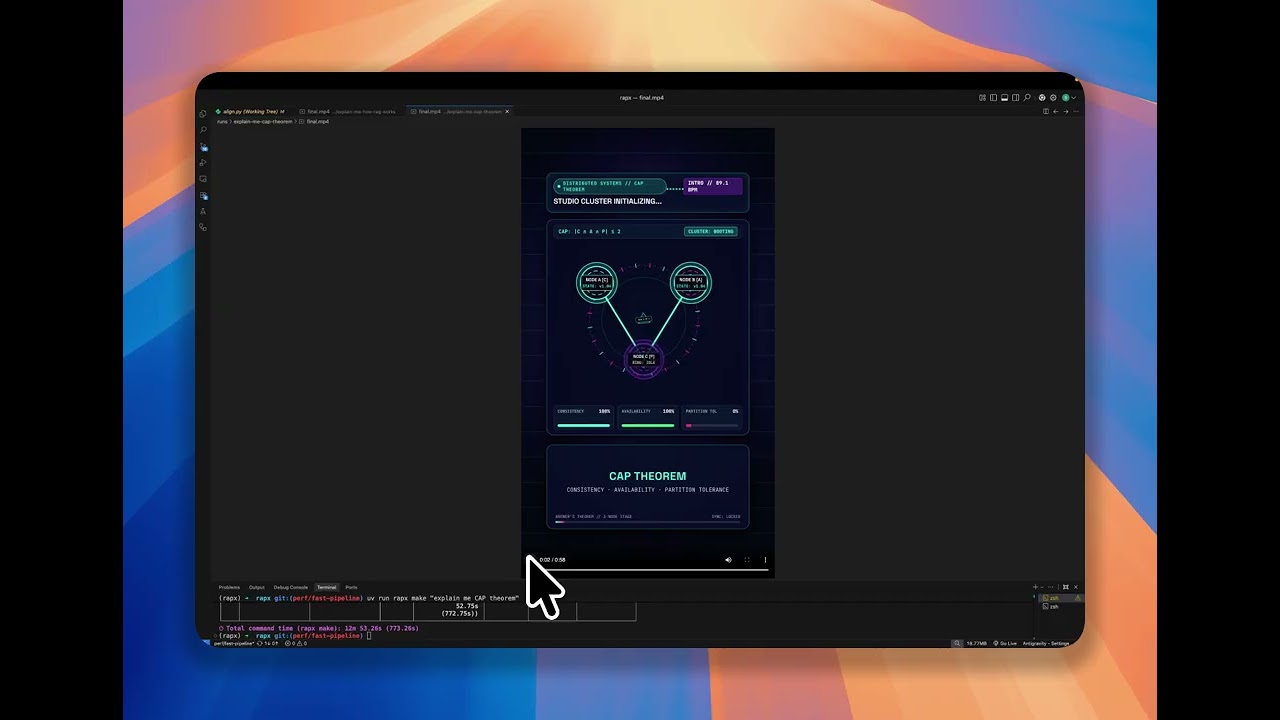Open the Run and Debug view

click(x=203, y=162)
